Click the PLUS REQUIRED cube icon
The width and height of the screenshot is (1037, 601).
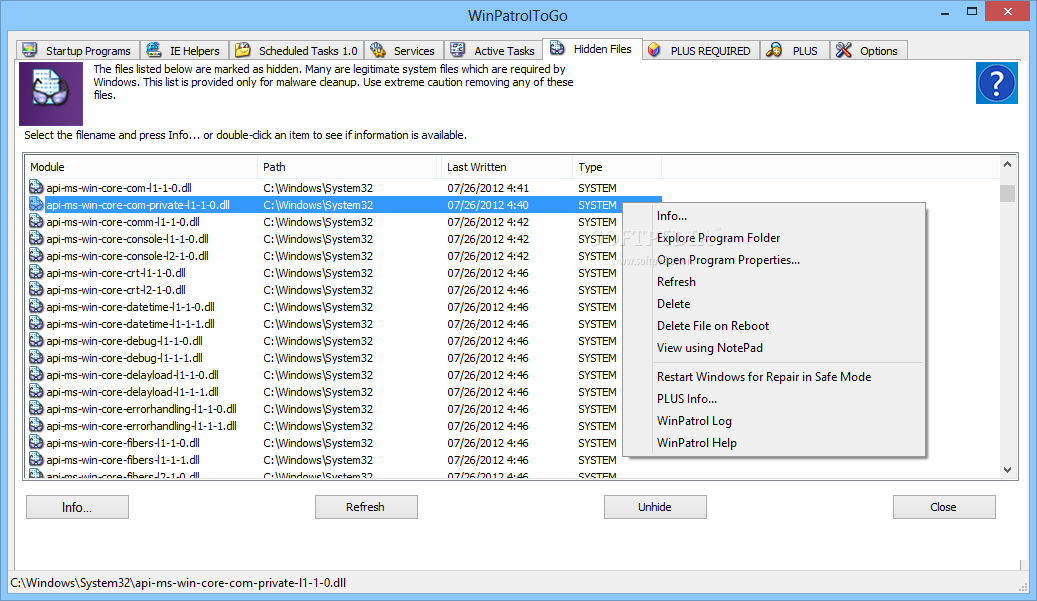click(x=654, y=50)
